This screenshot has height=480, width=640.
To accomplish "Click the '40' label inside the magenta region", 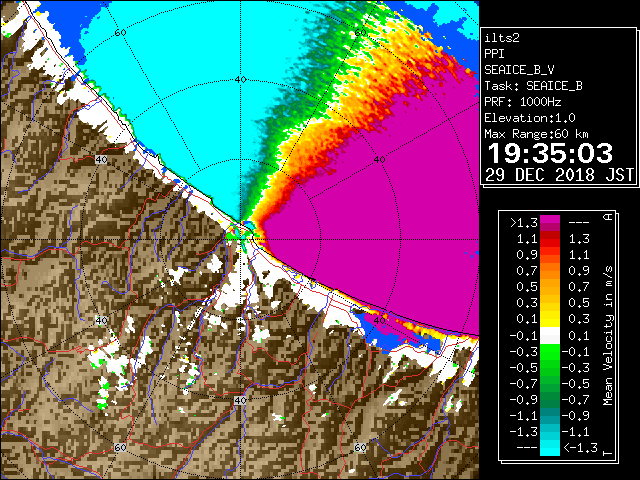I will point(380,160).
